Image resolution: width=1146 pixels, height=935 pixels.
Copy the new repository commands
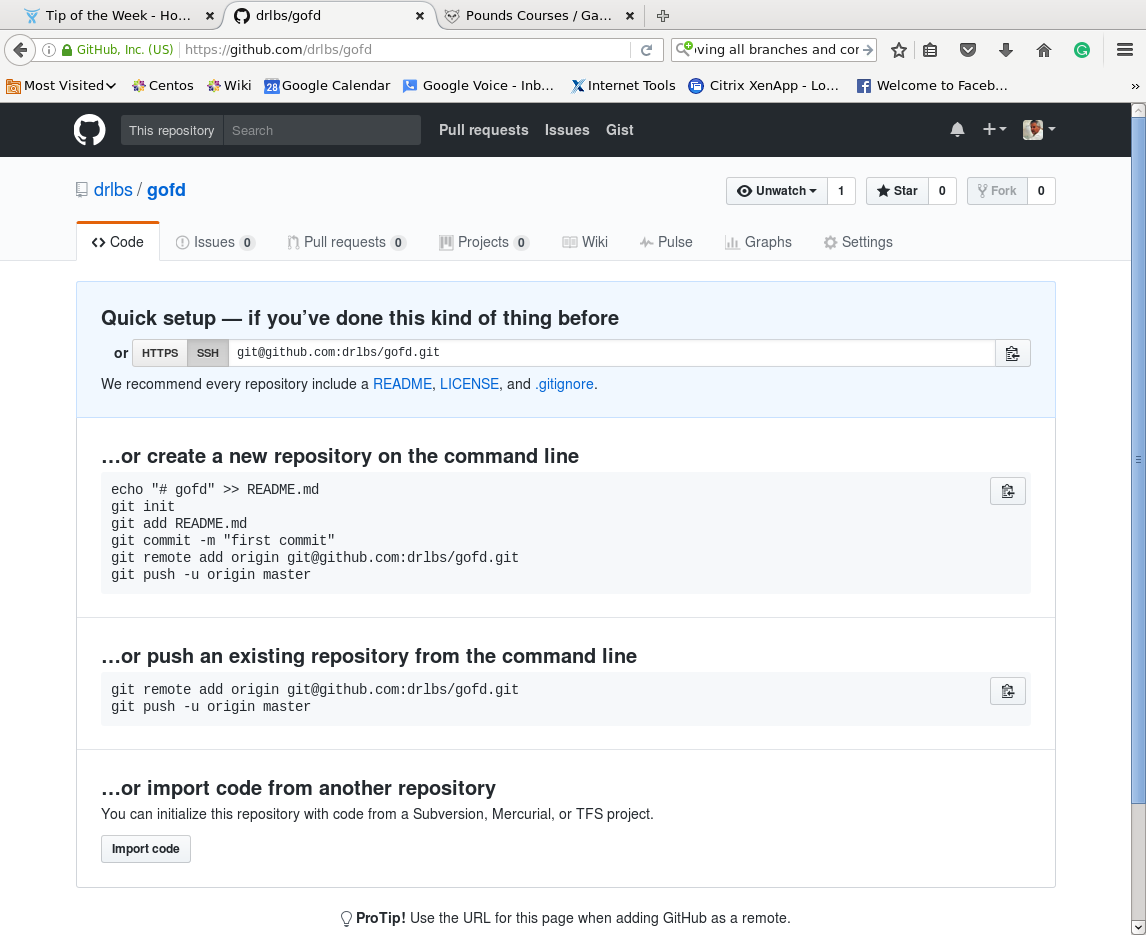point(1007,491)
